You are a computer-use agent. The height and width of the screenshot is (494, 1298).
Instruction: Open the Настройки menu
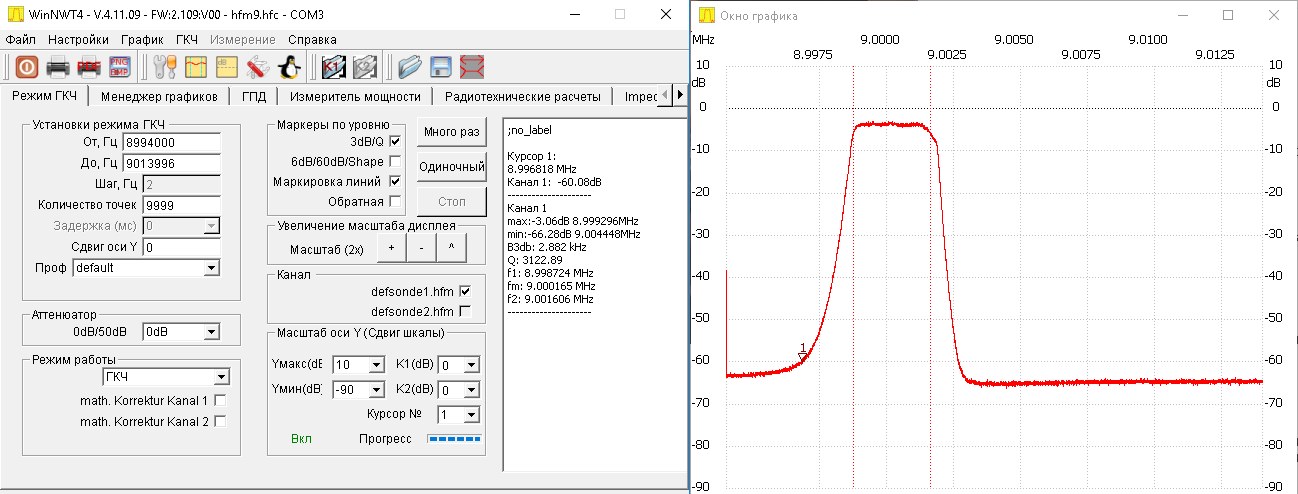tap(78, 40)
